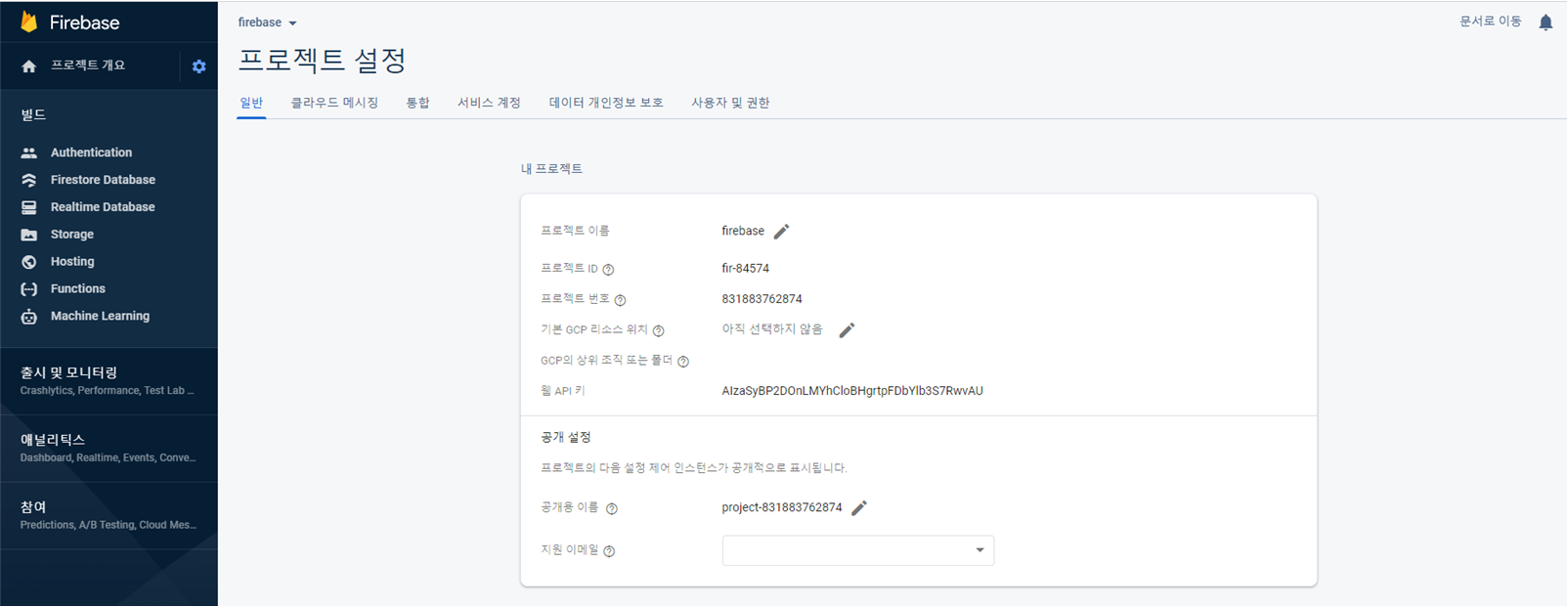Image resolution: width=1568 pixels, height=607 pixels.
Task: Click the Authentication people icon
Action: (x=29, y=152)
